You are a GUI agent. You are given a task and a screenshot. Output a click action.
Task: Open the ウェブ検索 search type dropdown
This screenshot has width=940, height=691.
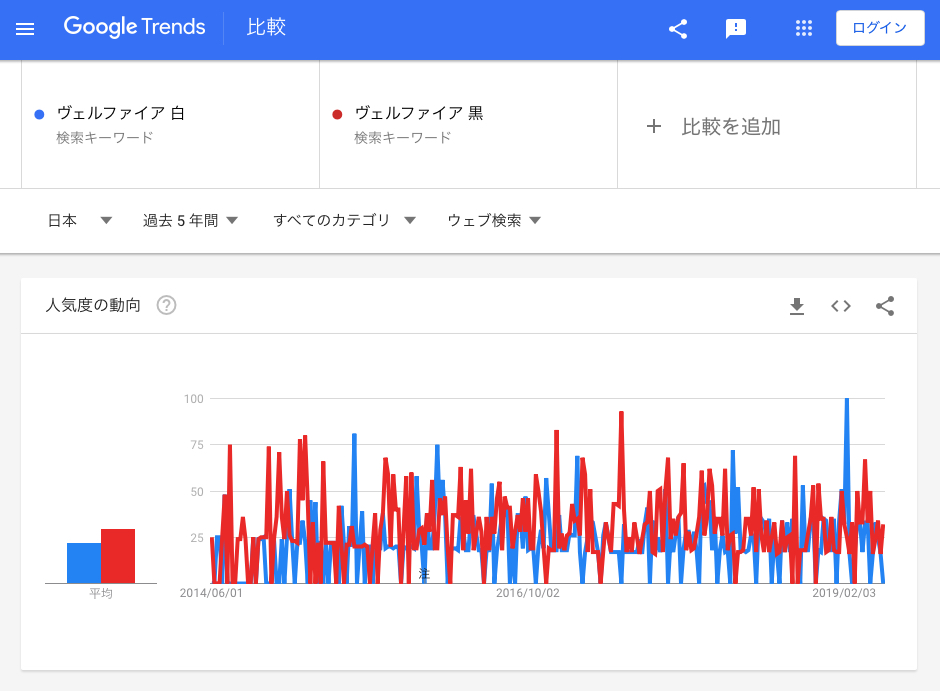coord(494,221)
